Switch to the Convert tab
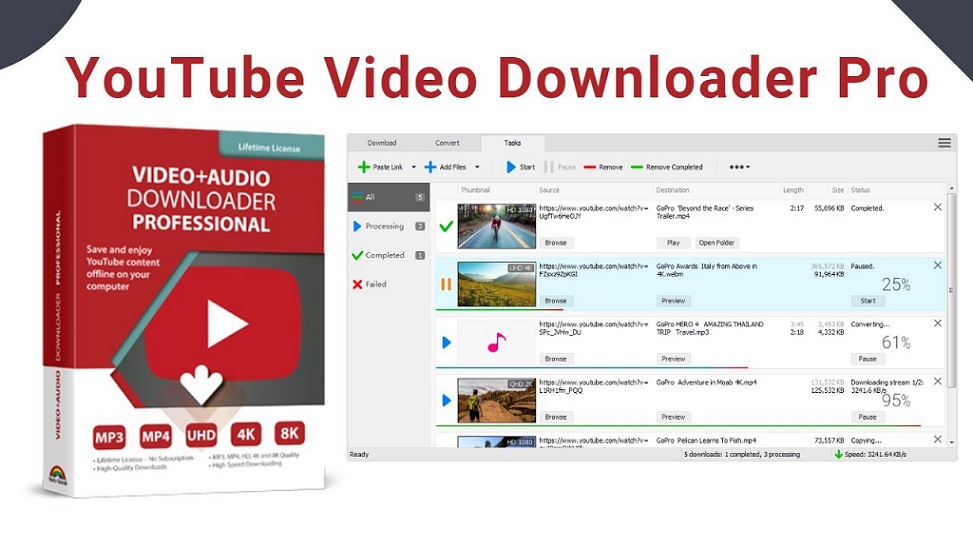The height and width of the screenshot is (548, 973). [447, 143]
